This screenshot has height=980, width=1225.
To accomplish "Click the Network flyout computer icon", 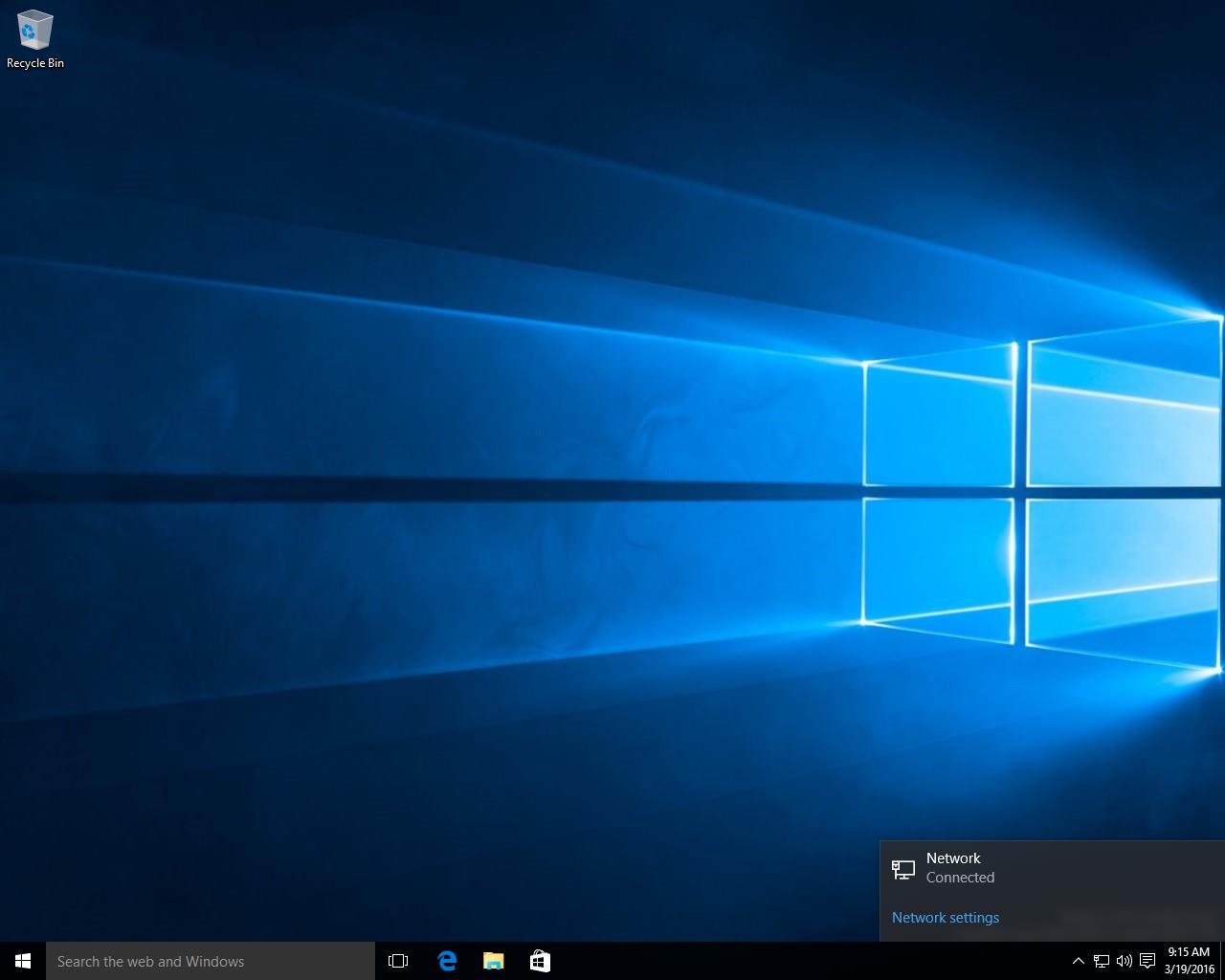I will click(903, 869).
